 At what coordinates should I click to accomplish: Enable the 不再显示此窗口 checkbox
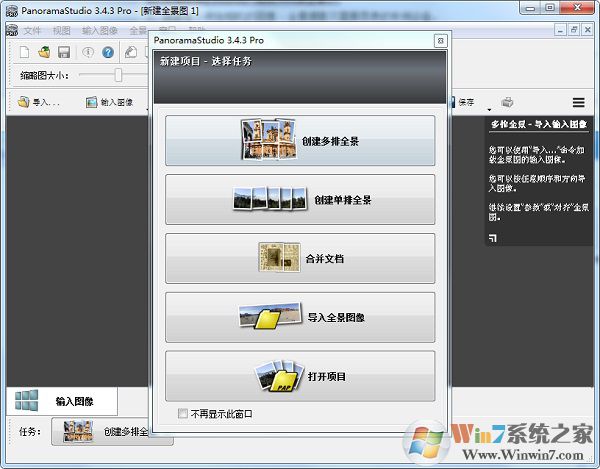pyautogui.click(x=181, y=413)
